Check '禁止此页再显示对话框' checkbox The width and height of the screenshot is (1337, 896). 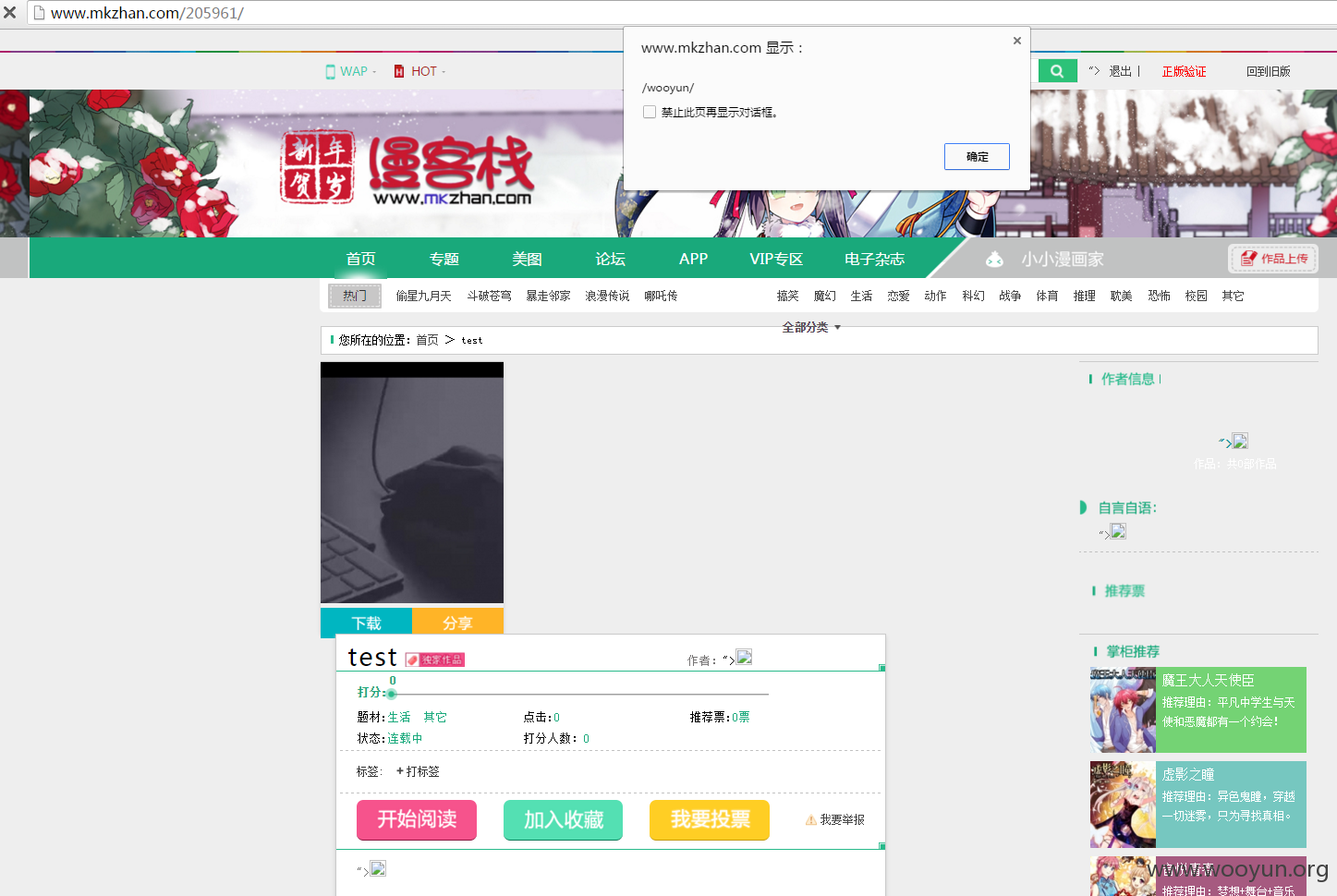click(x=650, y=112)
